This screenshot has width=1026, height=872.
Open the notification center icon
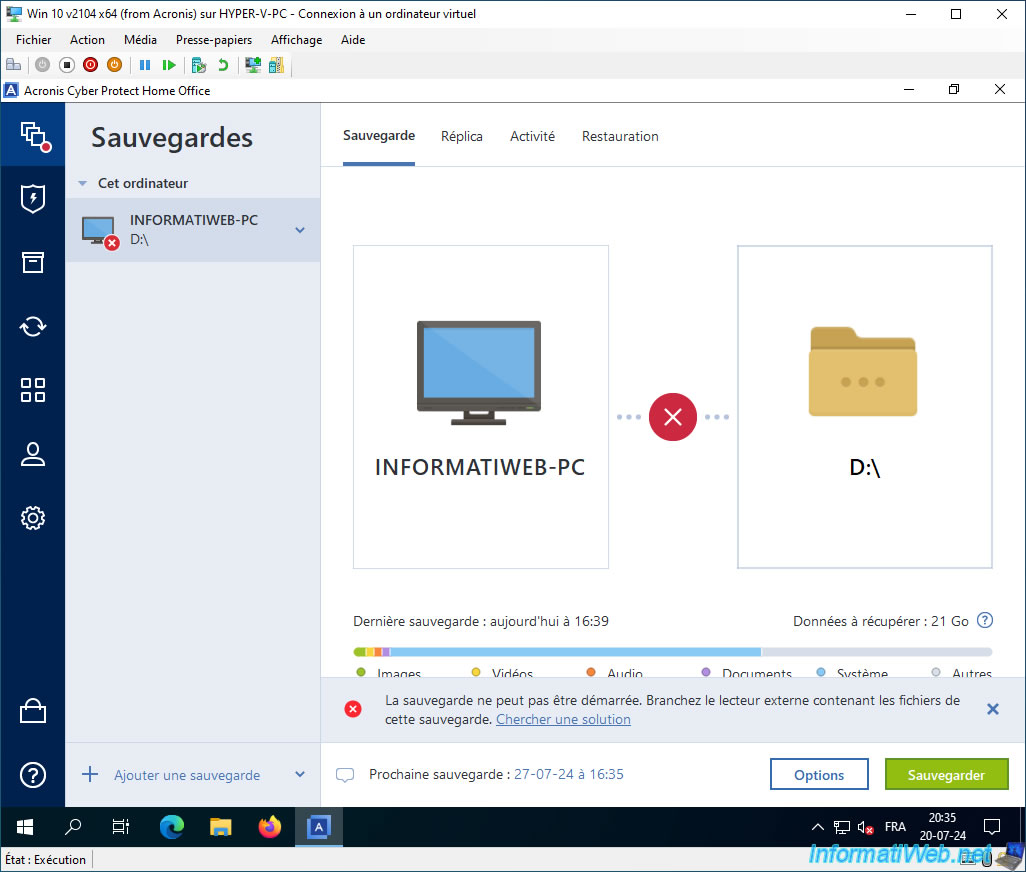click(992, 827)
